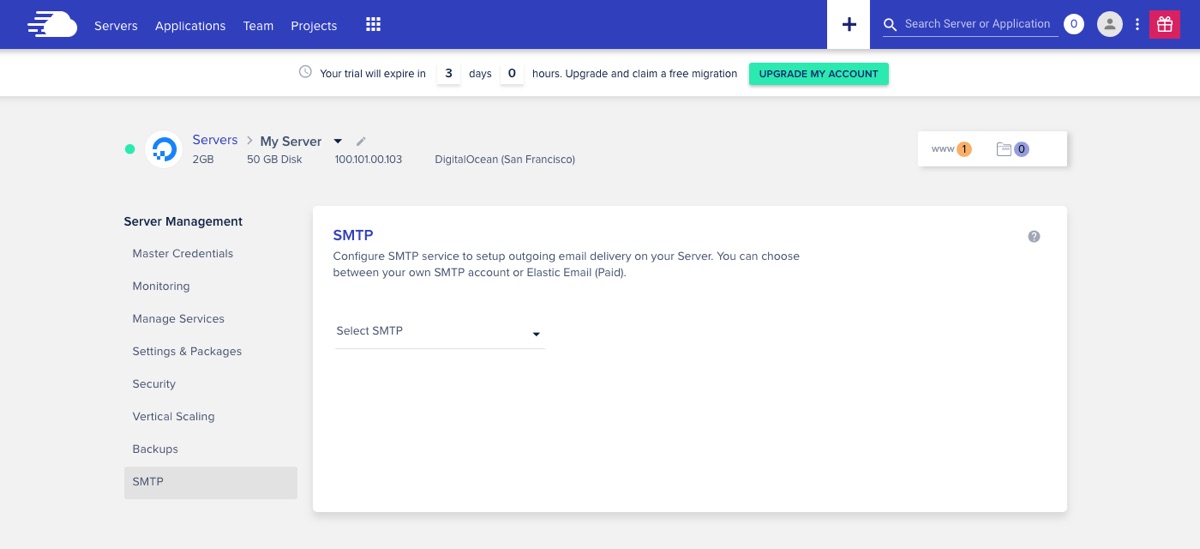This screenshot has height=549, width=1200.
Task: Click the Cloudways cloud logo
Action: click(x=52, y=24)
